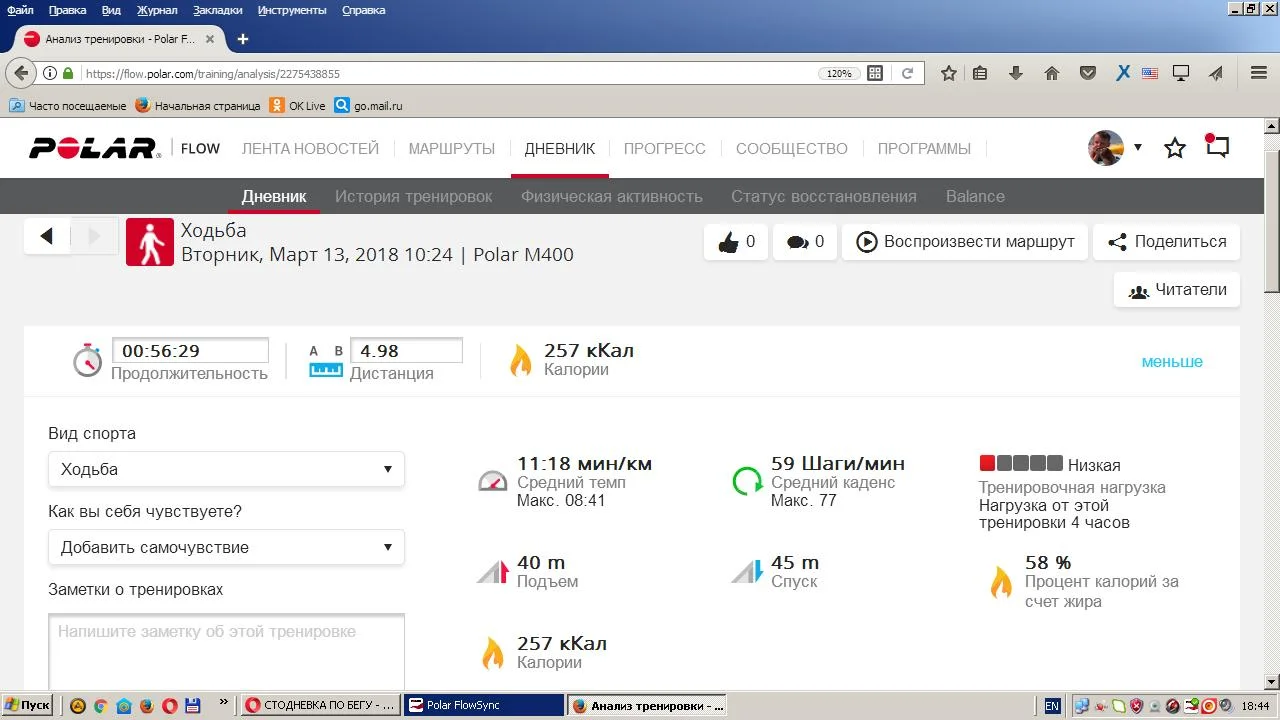Open the 'Вид спорта' dropdown showing Ходьба

click(226, 469)
